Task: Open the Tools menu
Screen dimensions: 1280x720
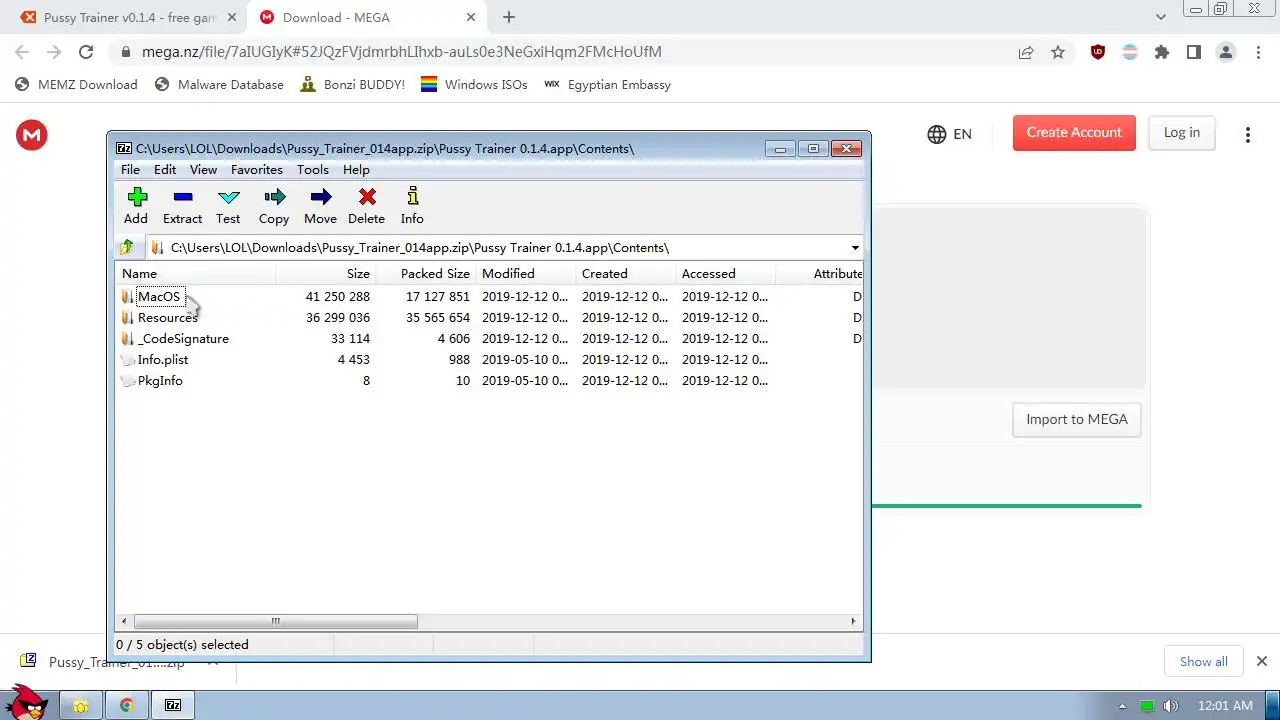Action: 313,170
